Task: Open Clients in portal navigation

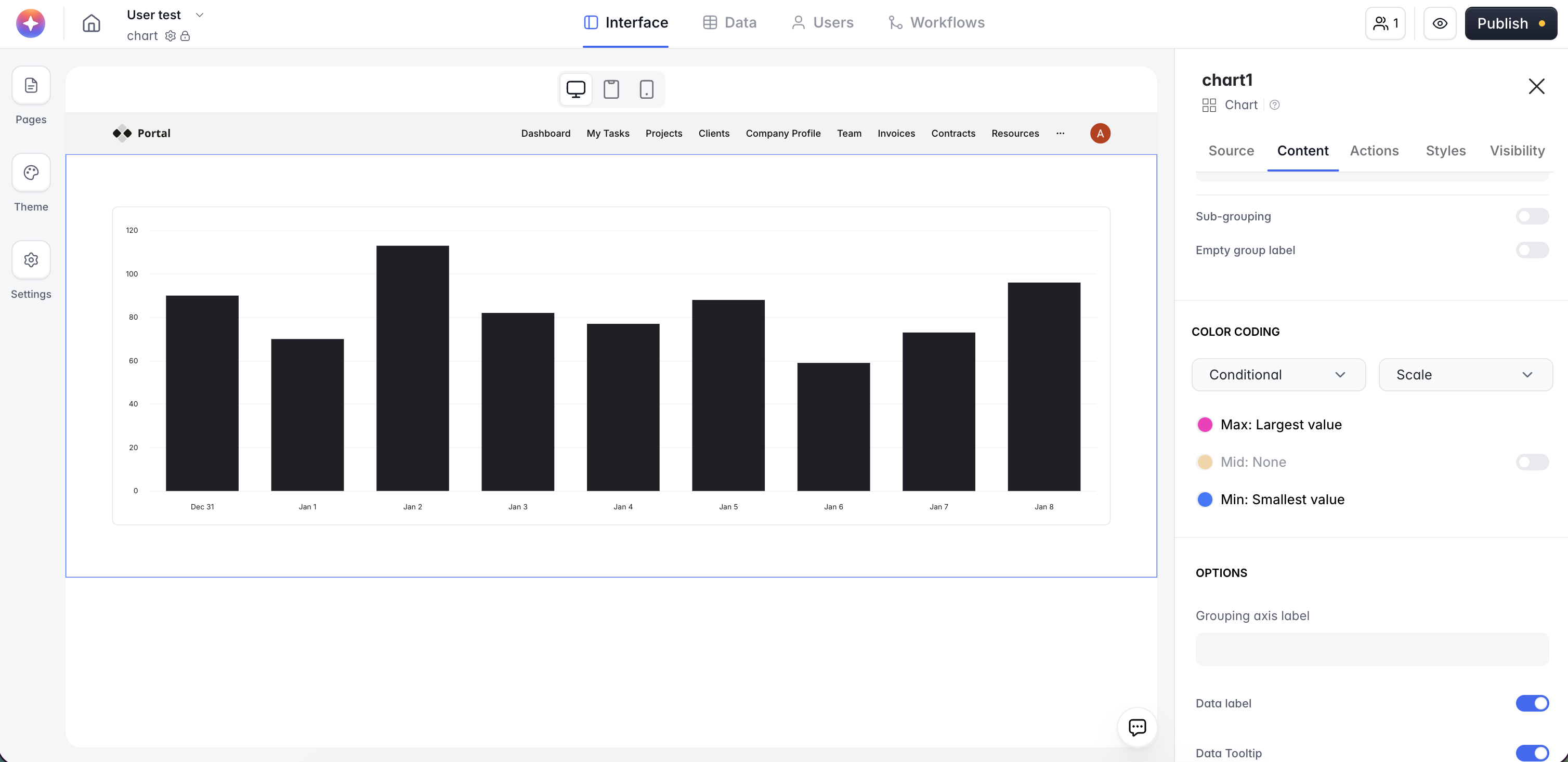Action: [x=713, y=133]
